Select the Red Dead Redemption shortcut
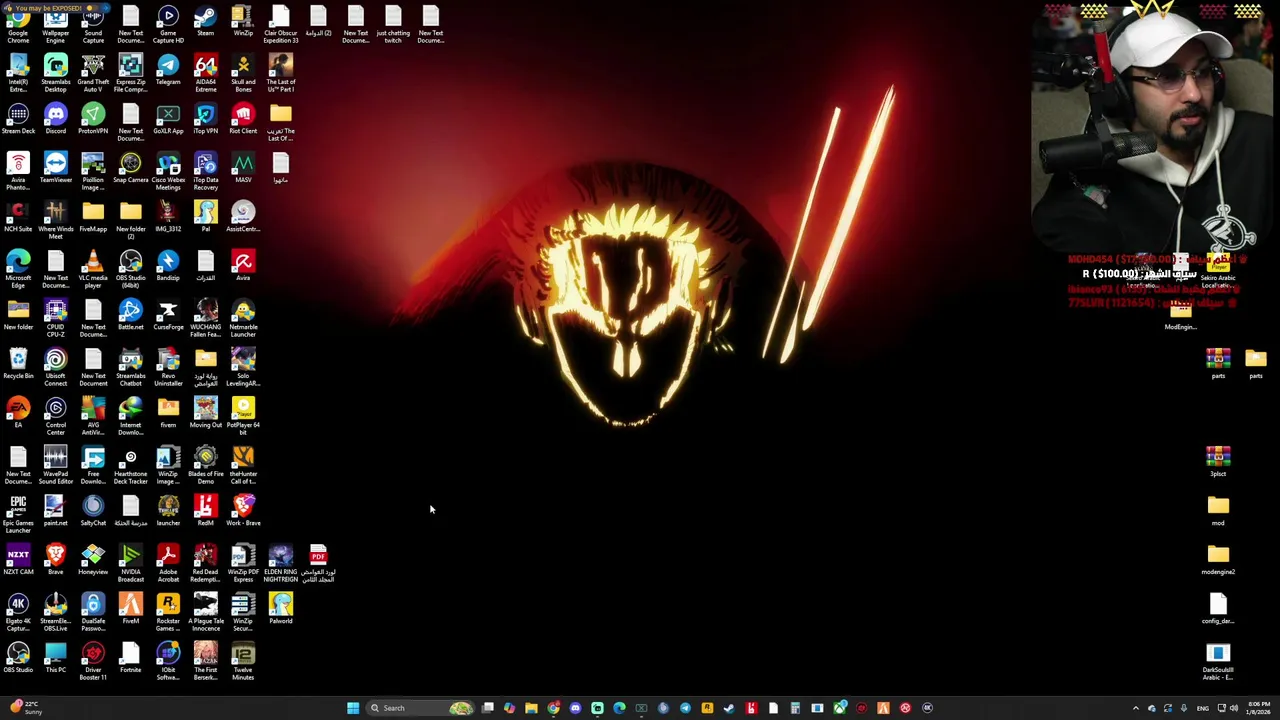 click(205, 564)
